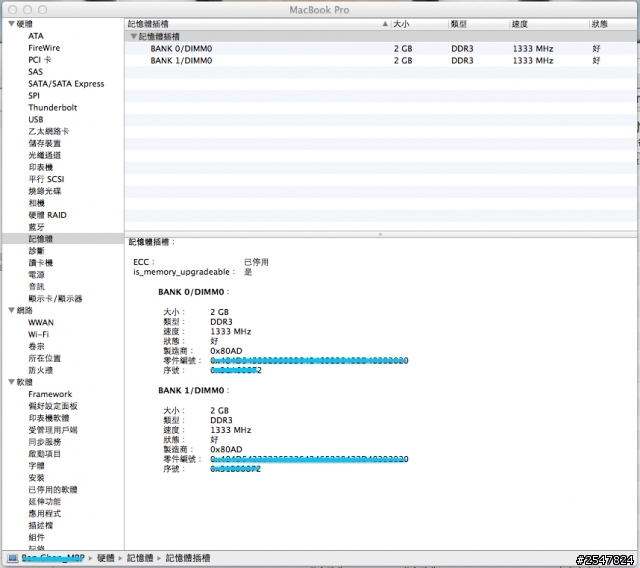Open 印表機 under the hardware section

click(x=40, y=167)
